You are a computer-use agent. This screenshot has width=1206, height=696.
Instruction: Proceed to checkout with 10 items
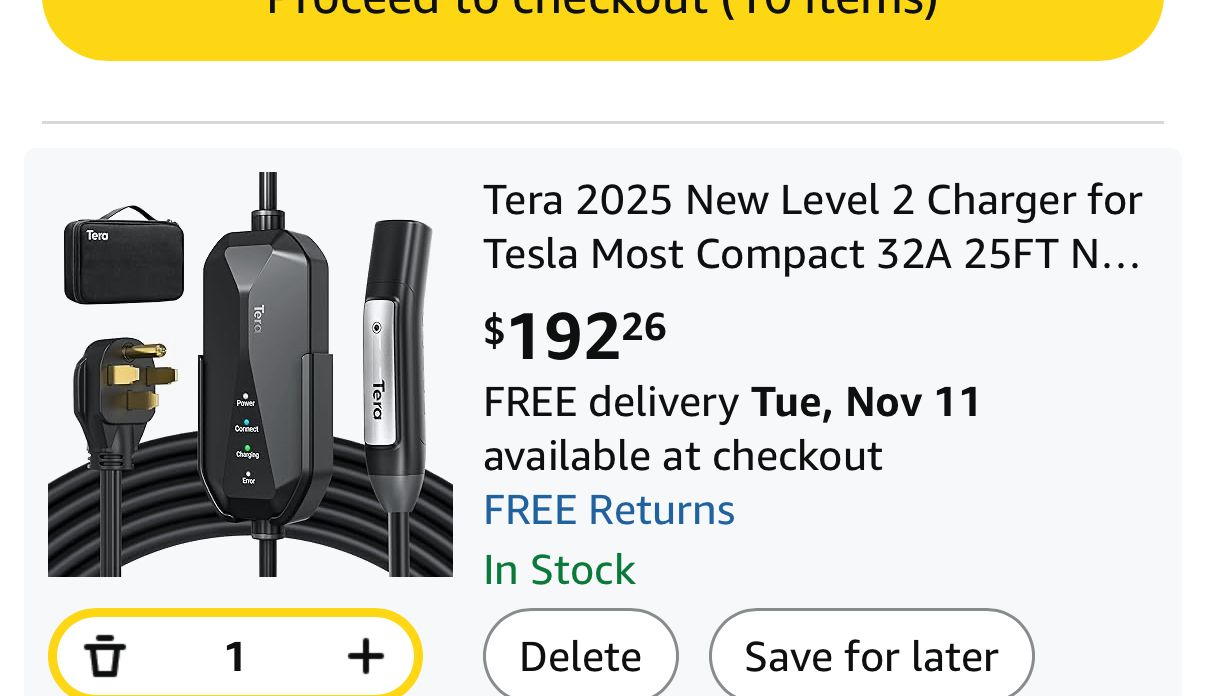[x=602, y=15]
